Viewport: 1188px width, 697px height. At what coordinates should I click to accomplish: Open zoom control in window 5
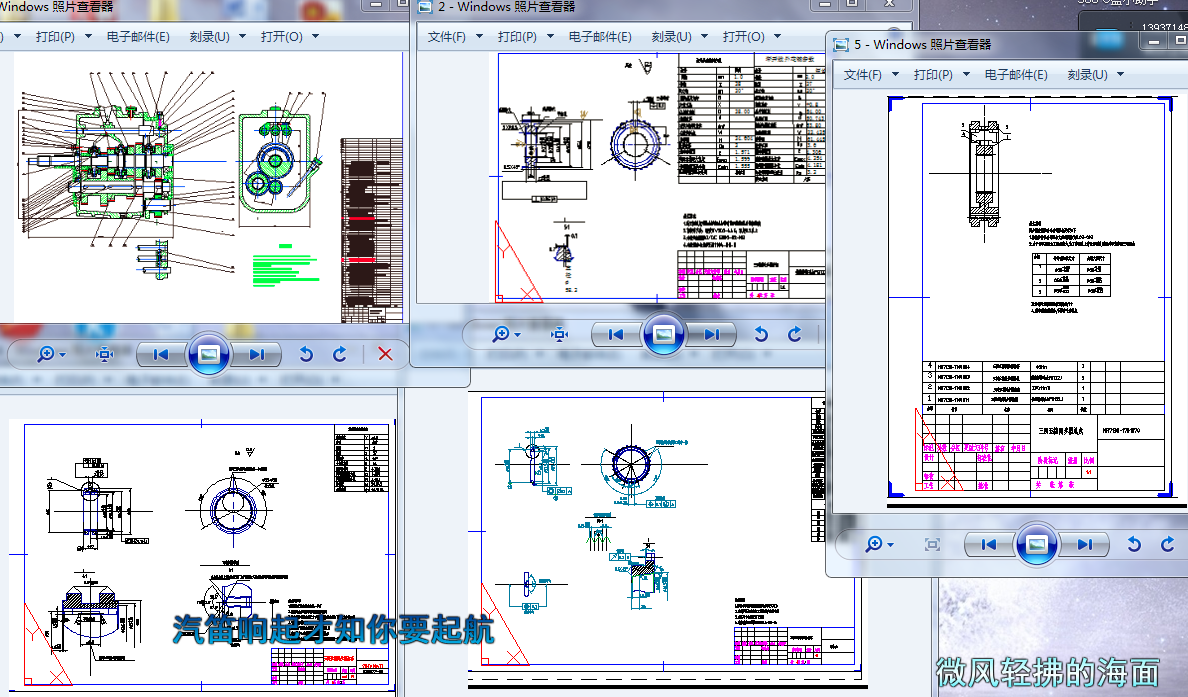[879, 544]
